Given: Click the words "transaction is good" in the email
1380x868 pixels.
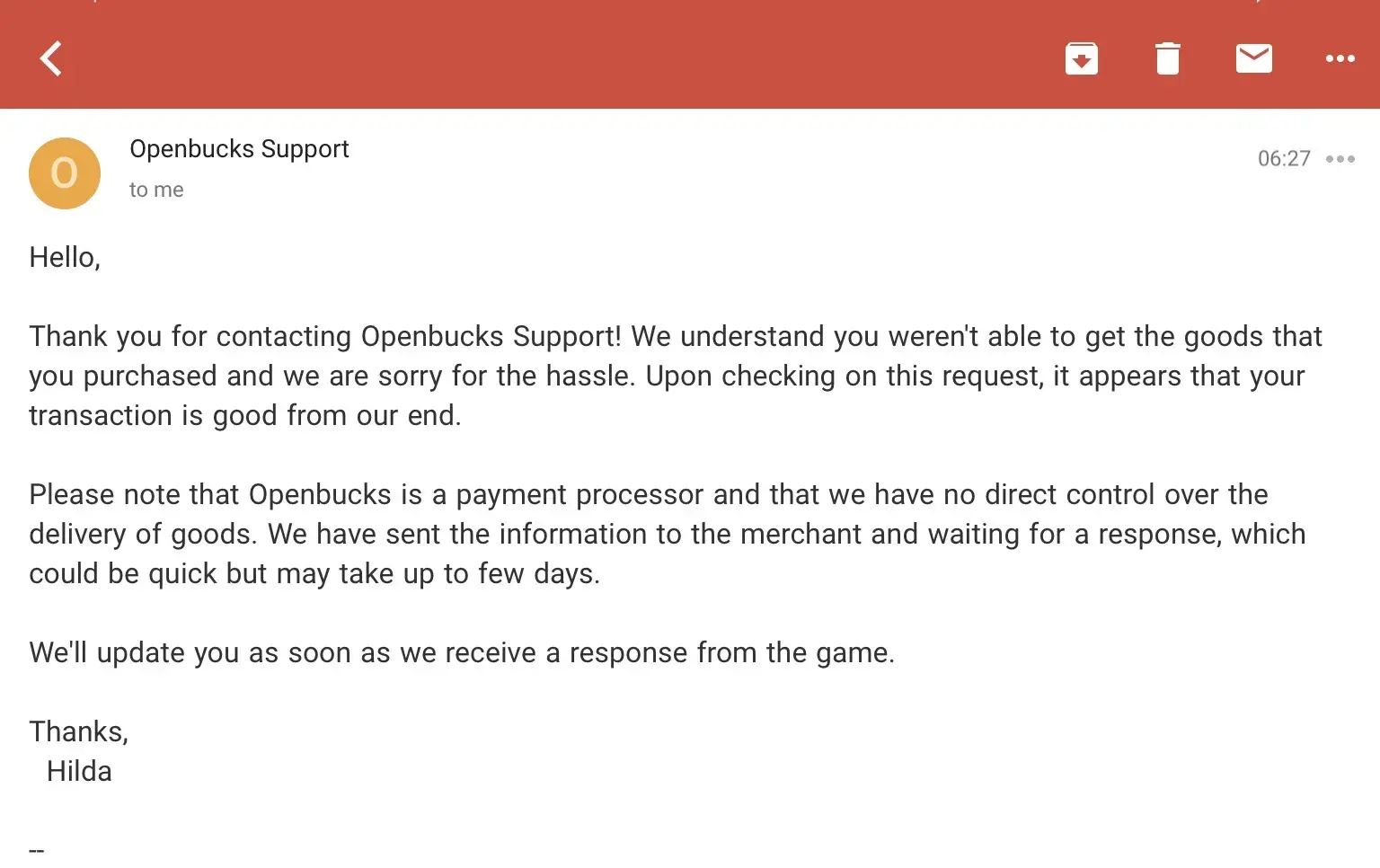Looking at the screenshot, I should pyautogui.click(x=153, y=416).
